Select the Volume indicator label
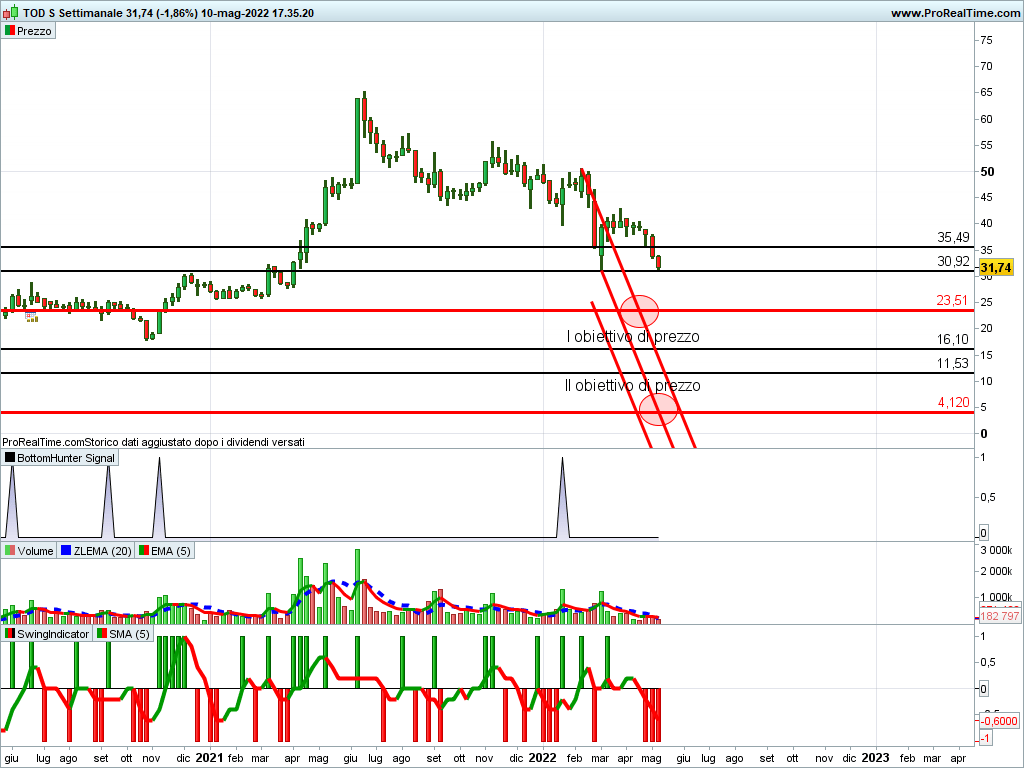 point(35,551)
